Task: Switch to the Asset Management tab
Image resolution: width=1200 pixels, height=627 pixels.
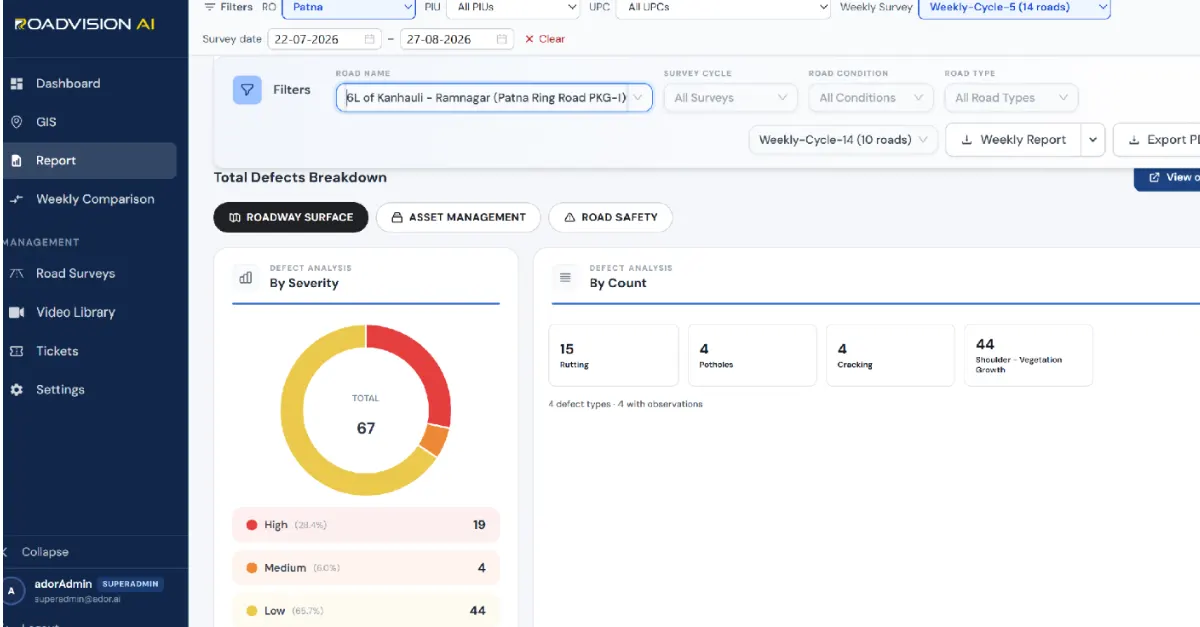Action: (x=458, y=217)
